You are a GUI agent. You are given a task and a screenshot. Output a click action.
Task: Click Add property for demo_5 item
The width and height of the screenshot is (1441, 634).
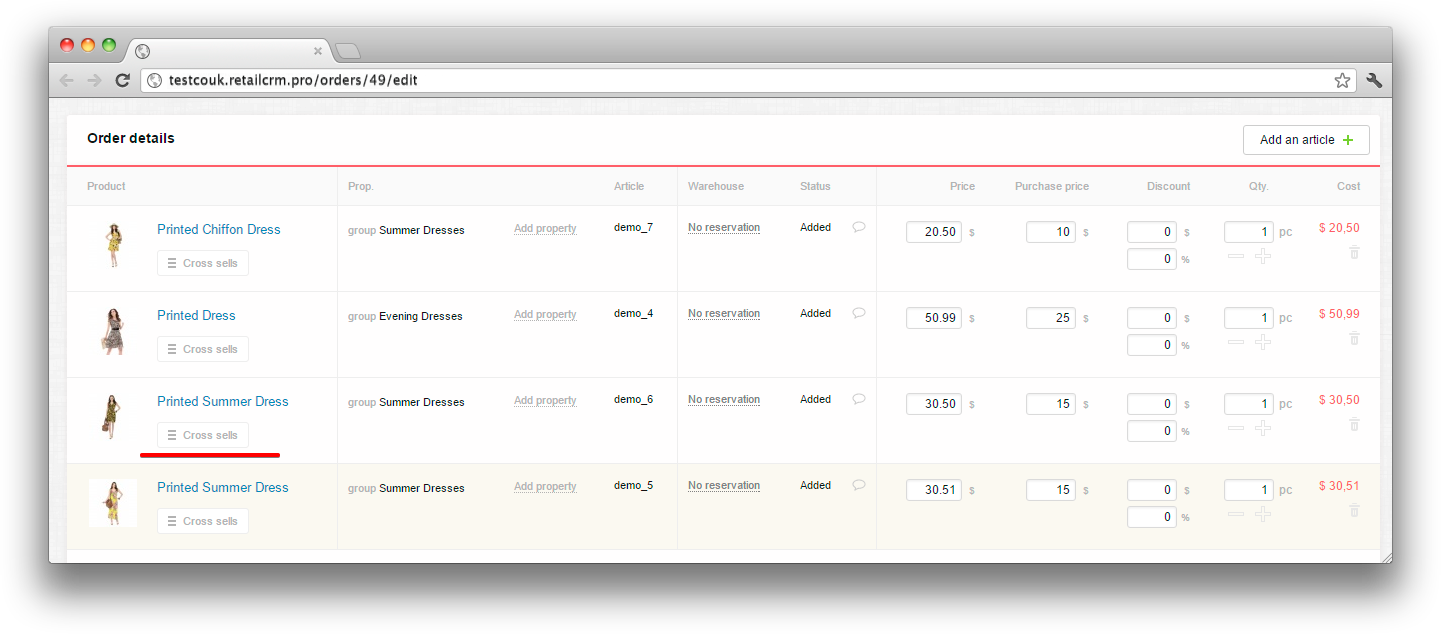click(x=545, y=487)
